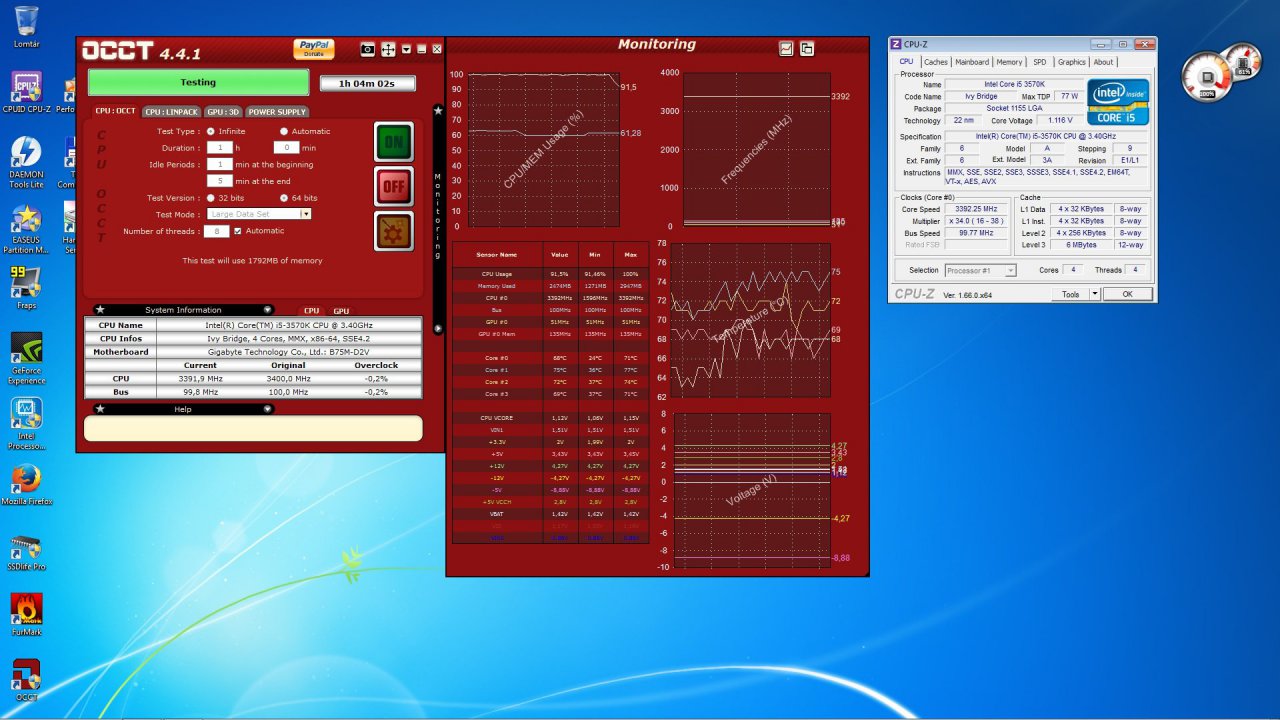The height and width of the screenshot is (720, 1280).
Task: Open FurMark desktop shortcut
Action: click(27, 615)
